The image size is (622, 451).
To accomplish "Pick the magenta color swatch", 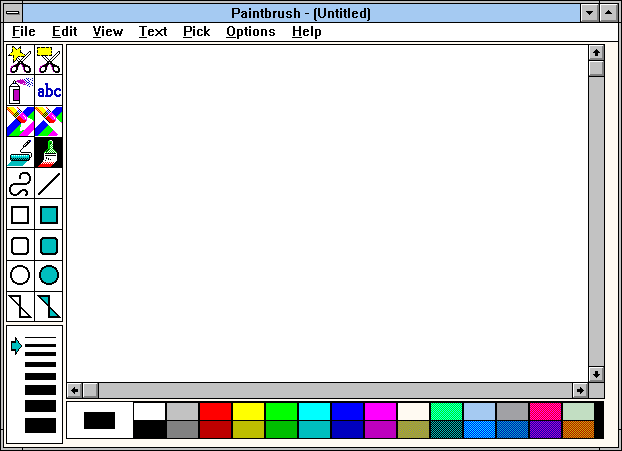I will coord(380,411).
